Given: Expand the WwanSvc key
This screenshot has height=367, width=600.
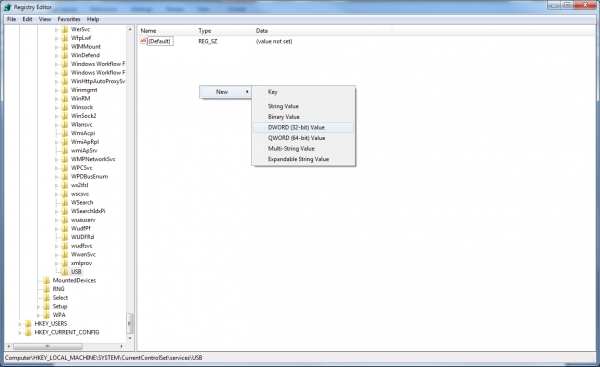Looking at the screenshot, I should (x=56, y=254).
